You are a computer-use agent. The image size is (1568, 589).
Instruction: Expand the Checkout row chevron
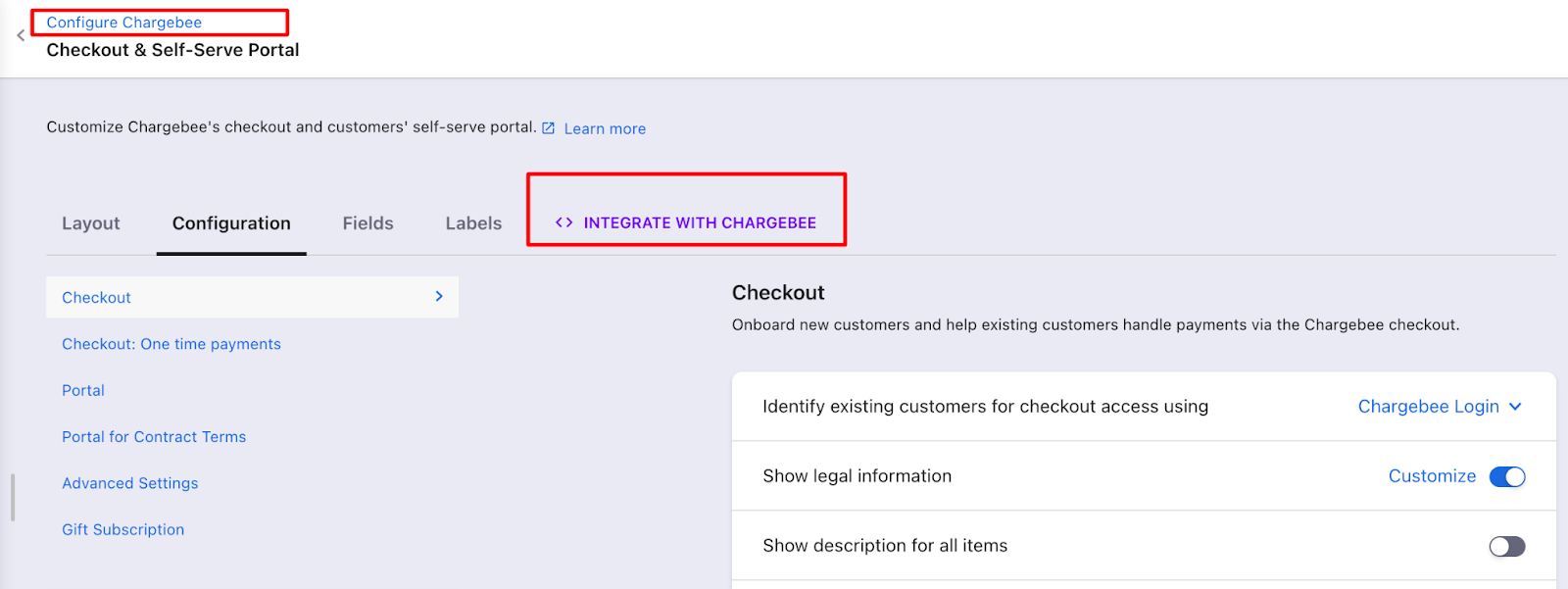pyautogui.click(x=439, y=296)
